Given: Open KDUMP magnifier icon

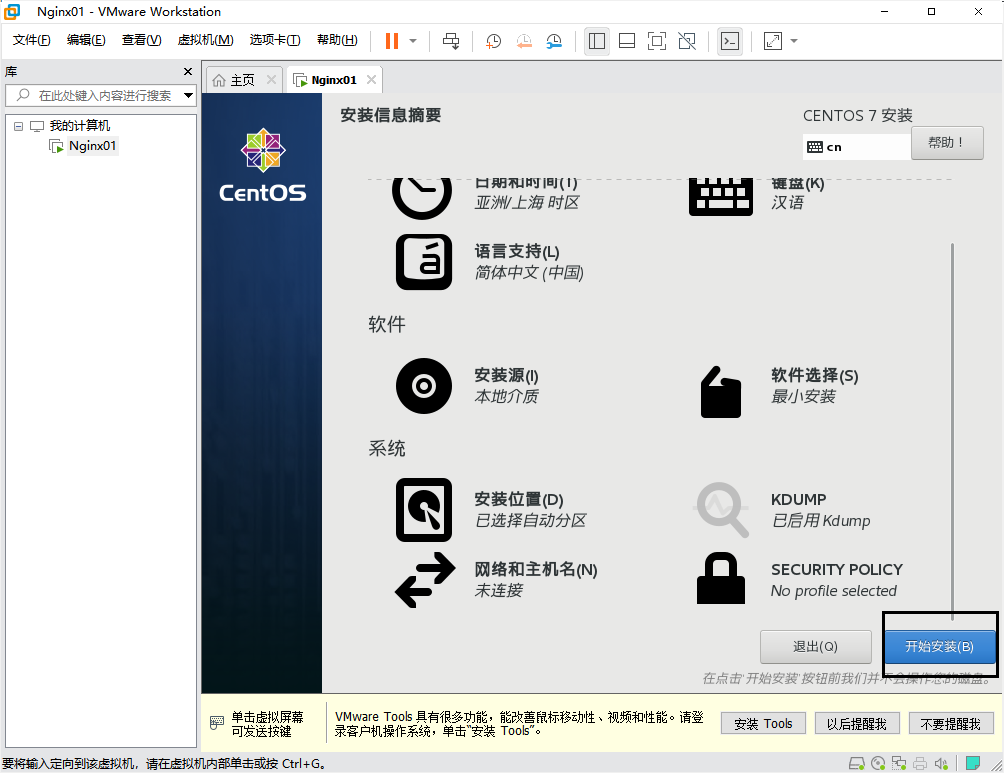Looking at the screenshot, I should click(722, 510).
